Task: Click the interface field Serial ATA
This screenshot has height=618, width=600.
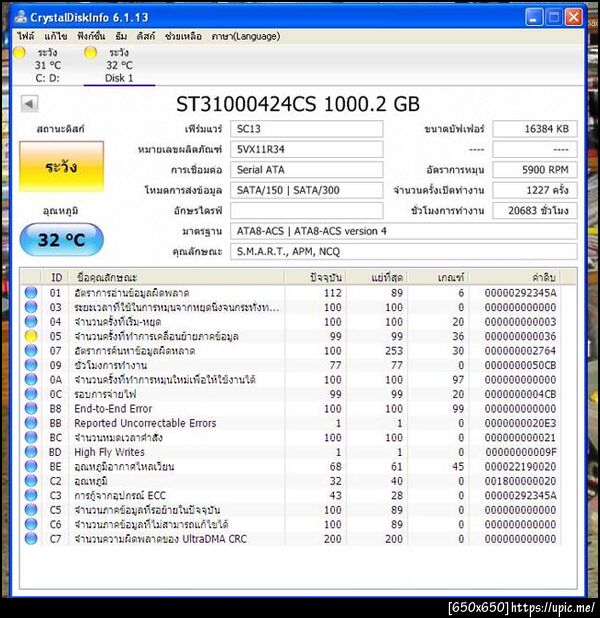Action: pyautogui.click(x=306, y=170)
